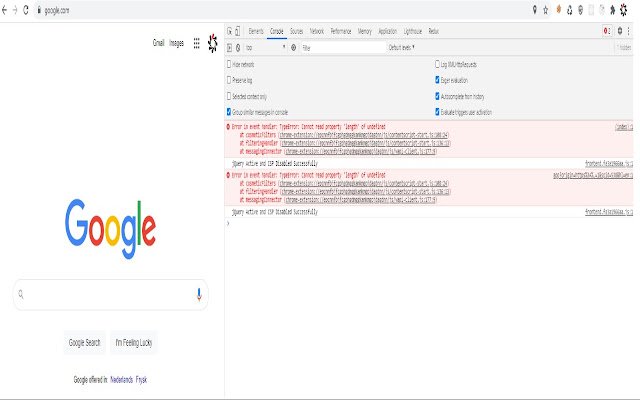Screen dimensions: 640x400
Task: Open the DevTools three-dot menu
Action: [629, 31]
